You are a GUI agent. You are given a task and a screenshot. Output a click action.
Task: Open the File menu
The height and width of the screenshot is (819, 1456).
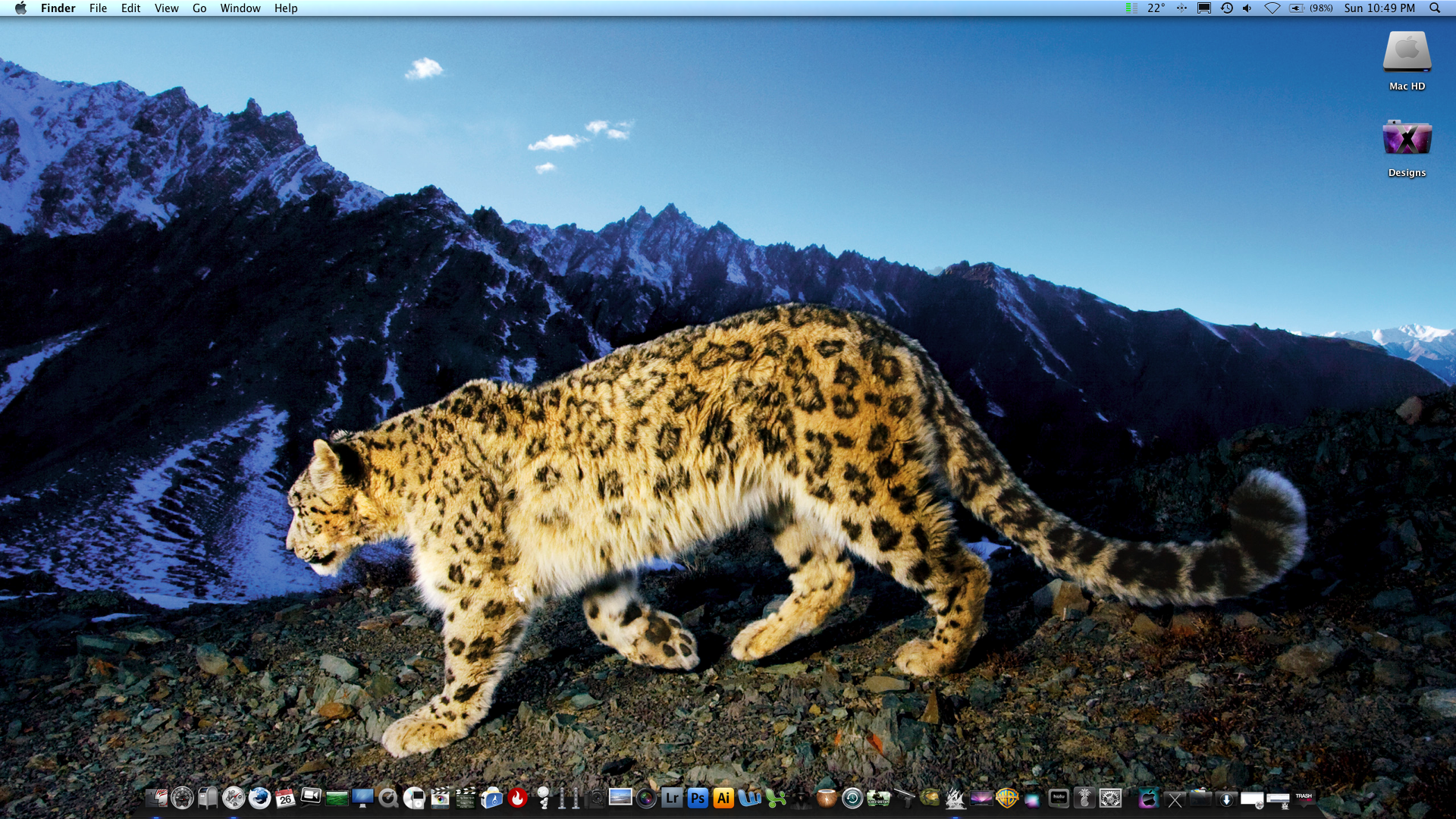point(98,8)
